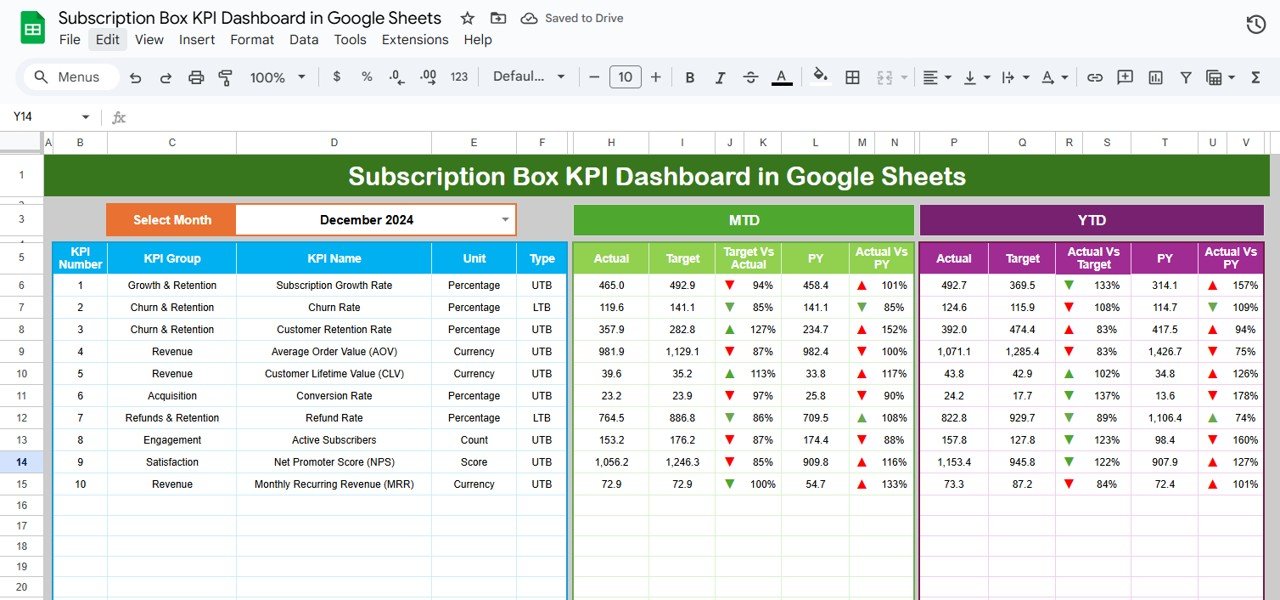
Task: Open the borders tool
Action: tap(852, 77)
